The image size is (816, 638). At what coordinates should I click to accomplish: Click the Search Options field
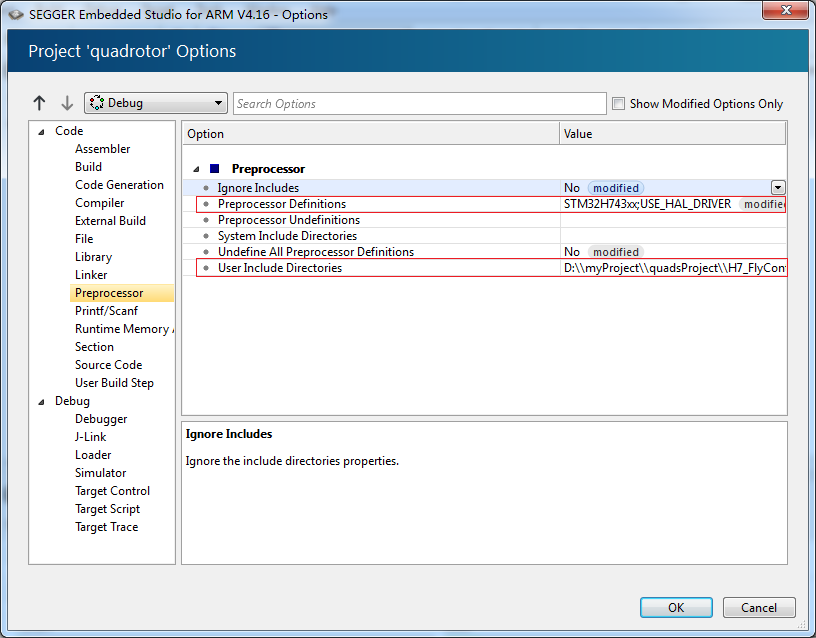coord(419,104)
